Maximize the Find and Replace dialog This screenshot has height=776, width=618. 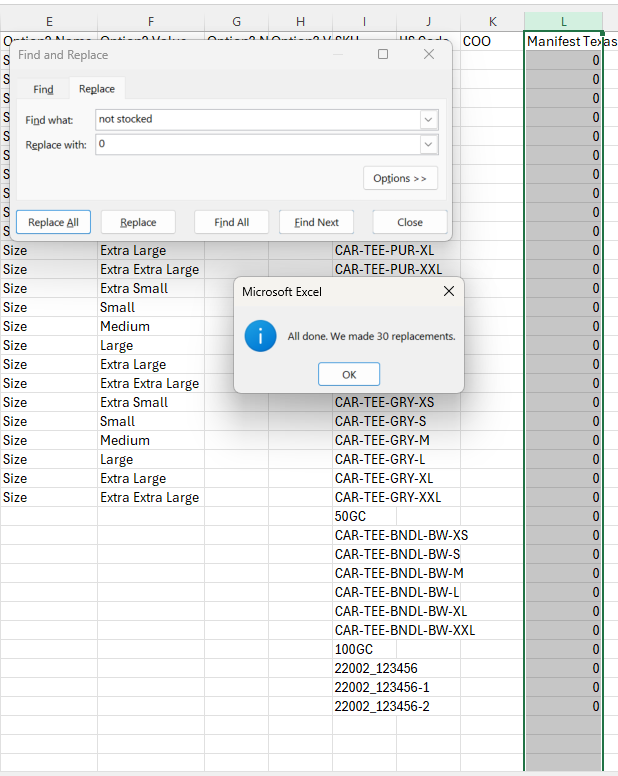coord(383,54)
